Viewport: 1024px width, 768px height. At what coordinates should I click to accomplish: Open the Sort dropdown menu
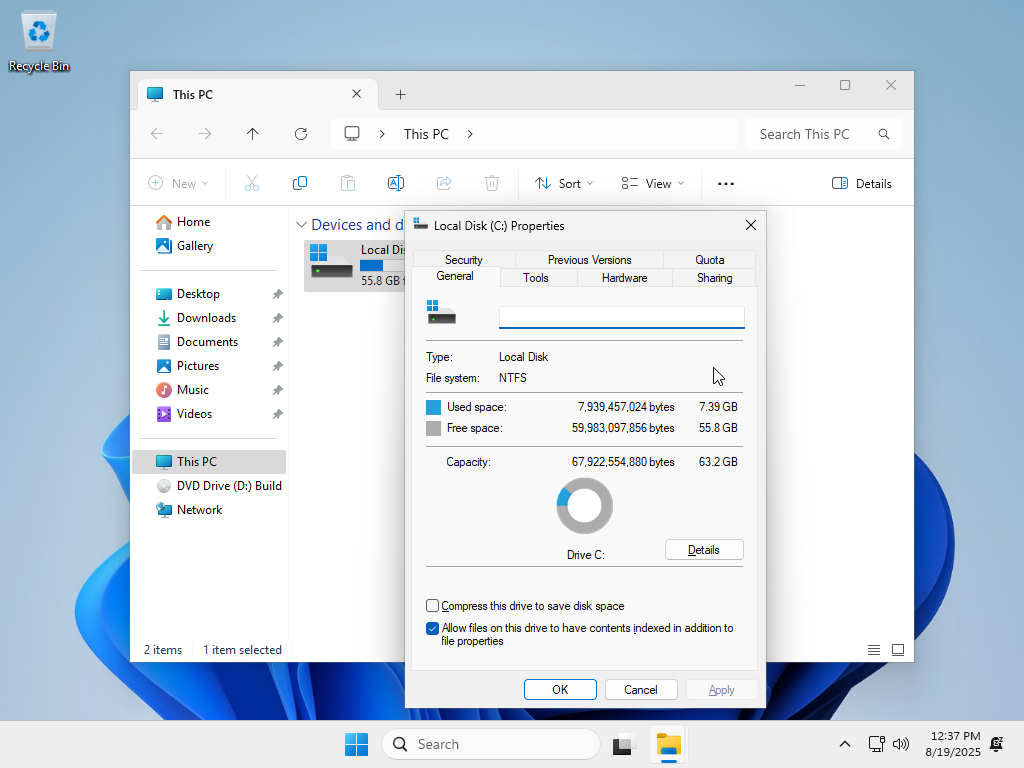coord(564,183)
